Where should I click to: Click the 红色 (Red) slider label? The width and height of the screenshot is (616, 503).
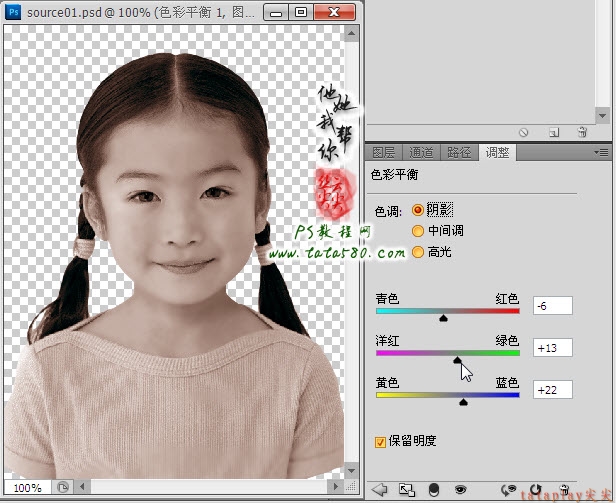pyautogui.click(x=507, y=299)
